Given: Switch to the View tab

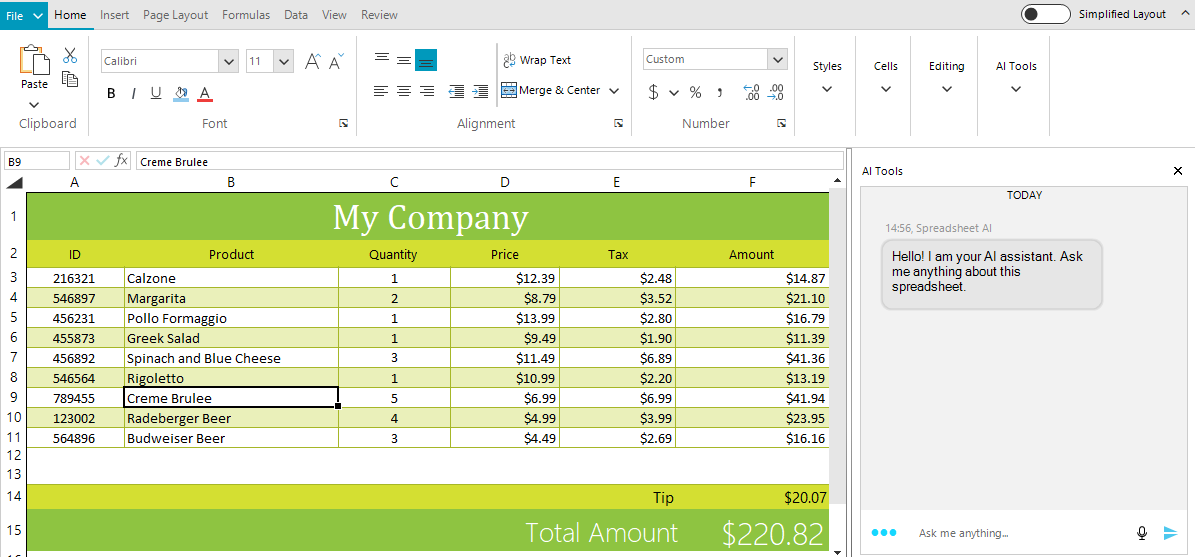Looking at the screenshot, I should click(x=334, y=14).
